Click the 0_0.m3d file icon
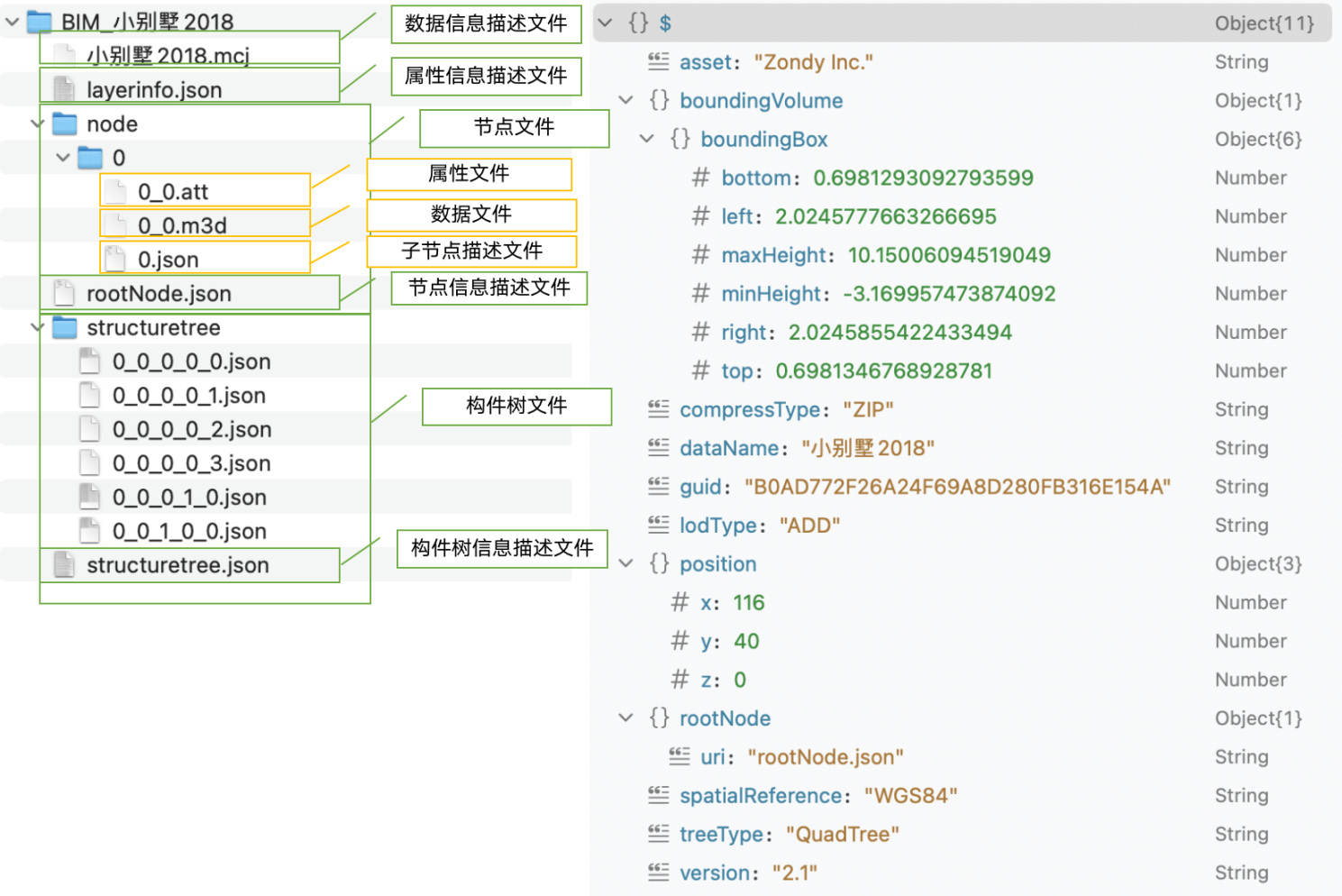Screen dimensions: 1342x896 pos(115,224)
